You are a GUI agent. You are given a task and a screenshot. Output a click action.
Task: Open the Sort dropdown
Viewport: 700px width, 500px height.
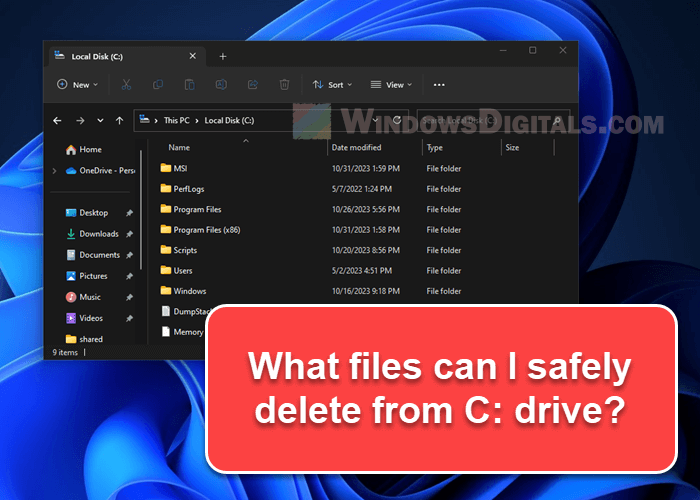333,85
